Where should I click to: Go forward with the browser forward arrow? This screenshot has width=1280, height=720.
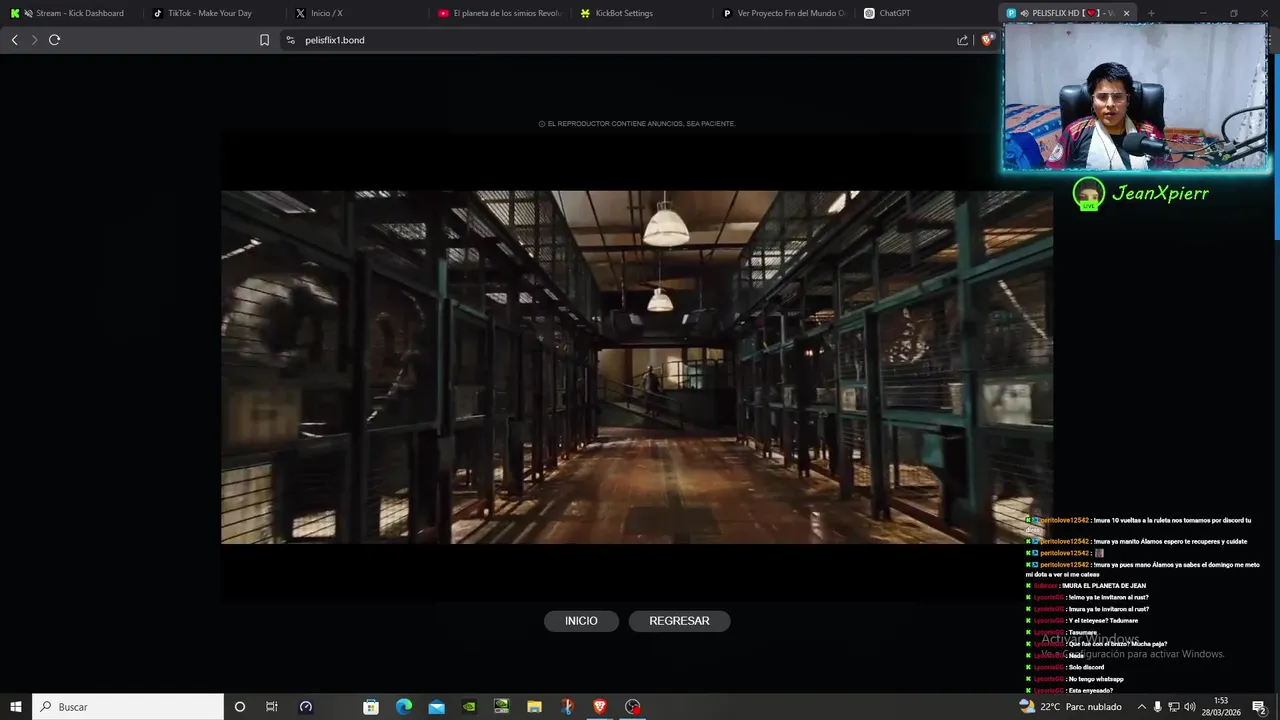point(34,40)
